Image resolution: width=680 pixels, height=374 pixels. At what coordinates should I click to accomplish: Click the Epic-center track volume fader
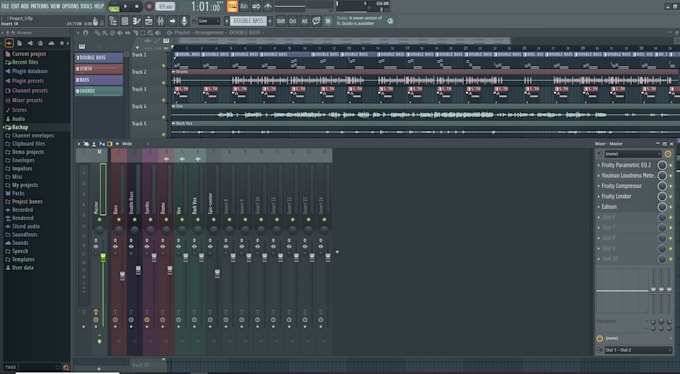click(217, 273)
